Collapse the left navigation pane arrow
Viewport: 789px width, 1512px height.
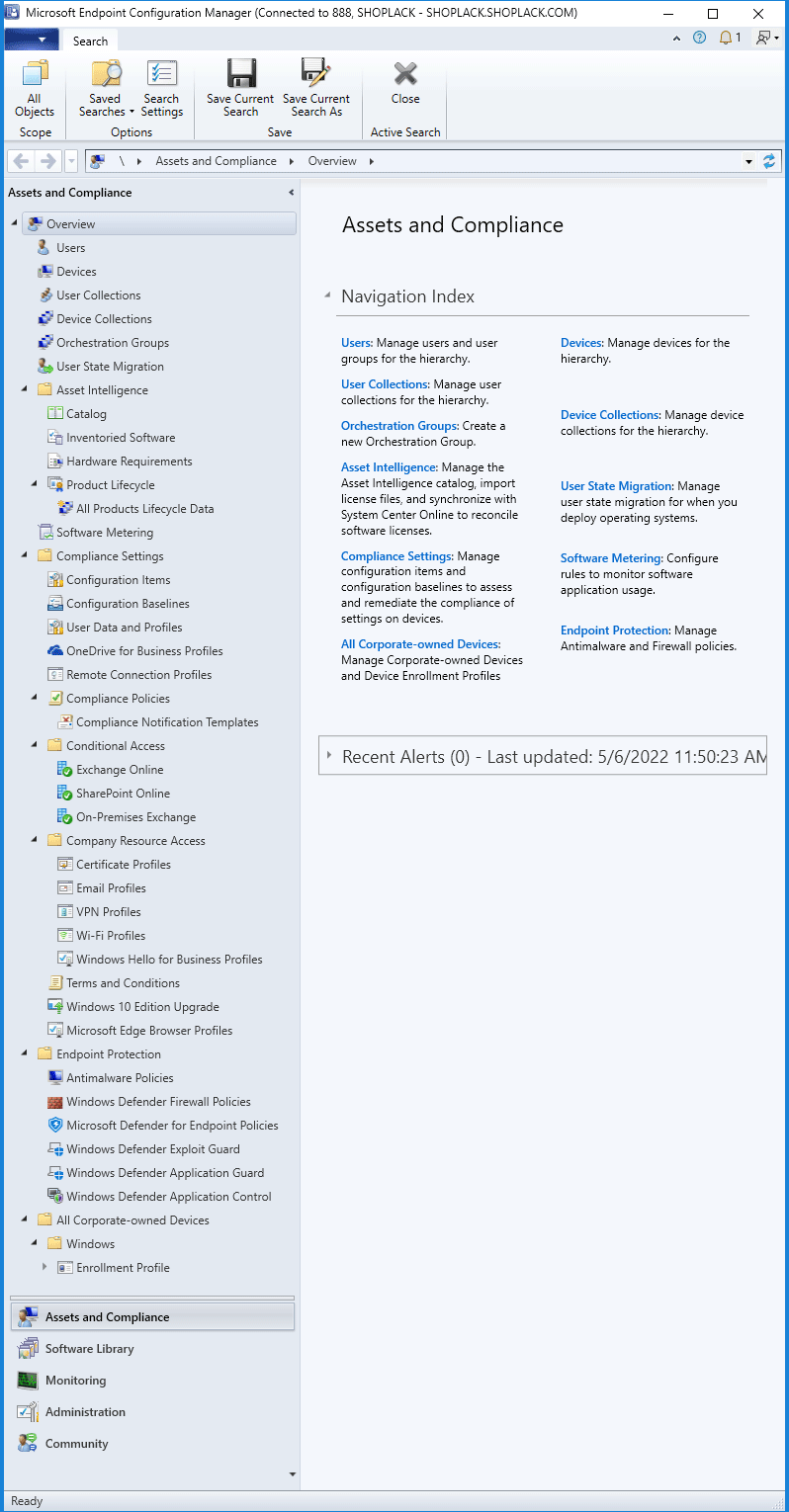[291, 193]
